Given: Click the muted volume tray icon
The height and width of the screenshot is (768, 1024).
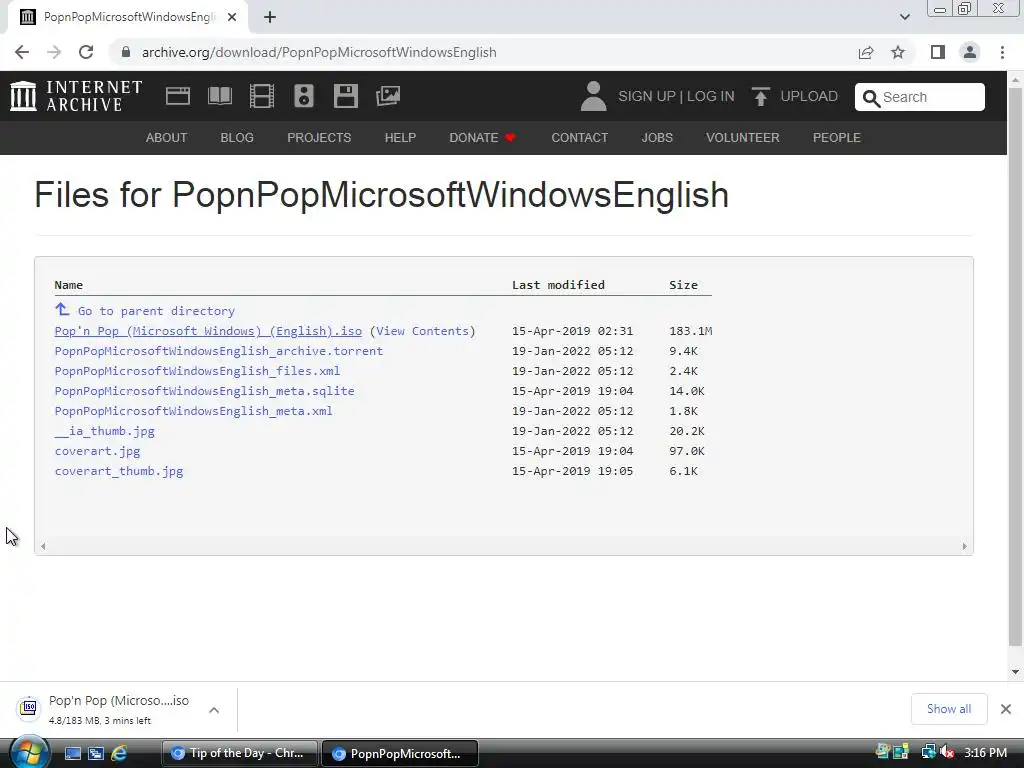Looking at the screenshot, I should [947, 753].
